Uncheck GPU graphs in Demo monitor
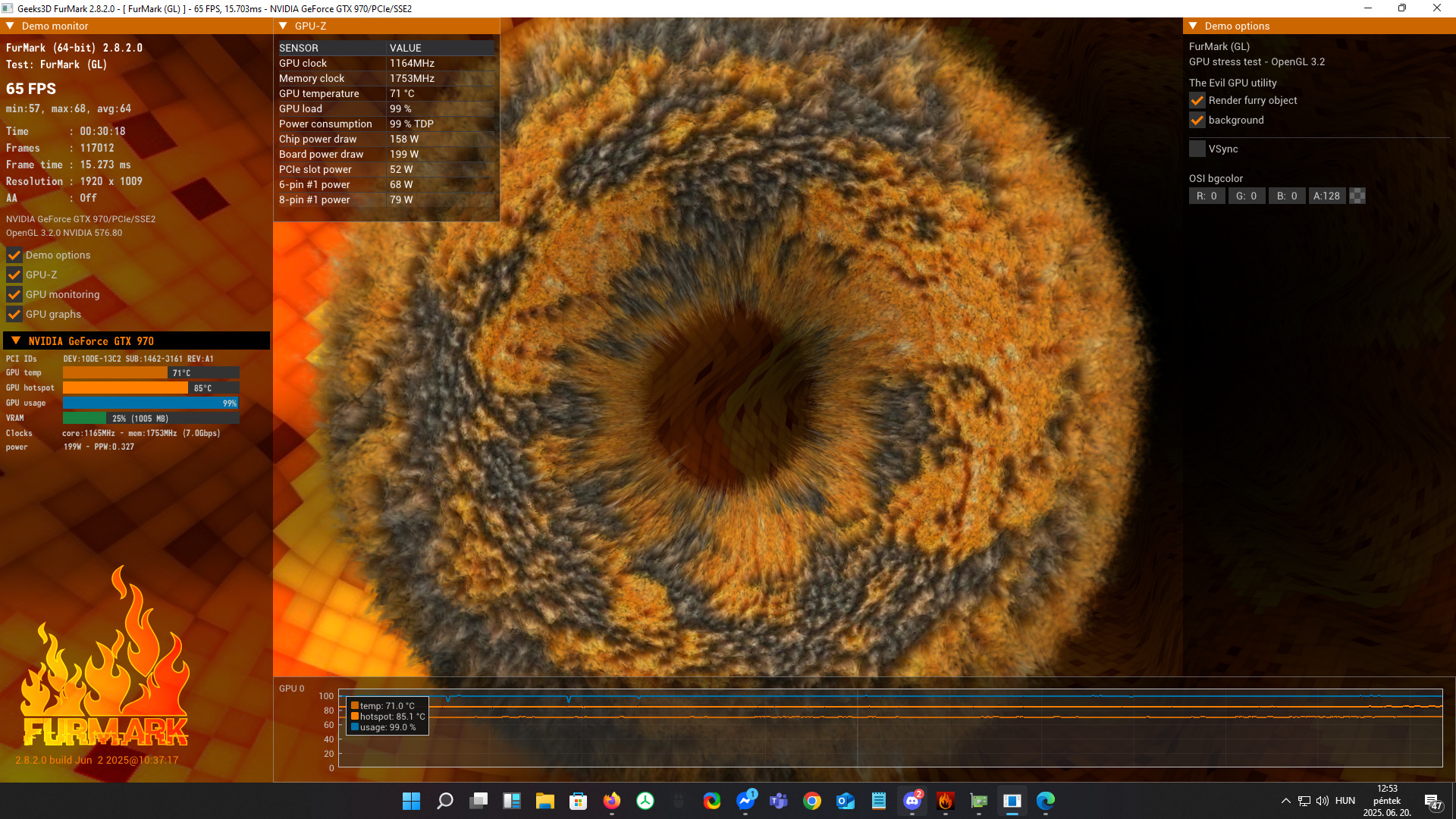This screenshot has height=819, width=1456. 14,314
